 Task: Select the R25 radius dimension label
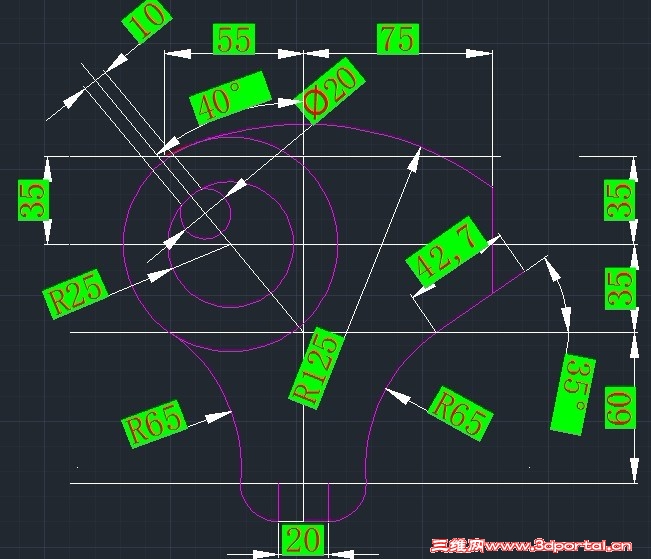pos(75,294)
